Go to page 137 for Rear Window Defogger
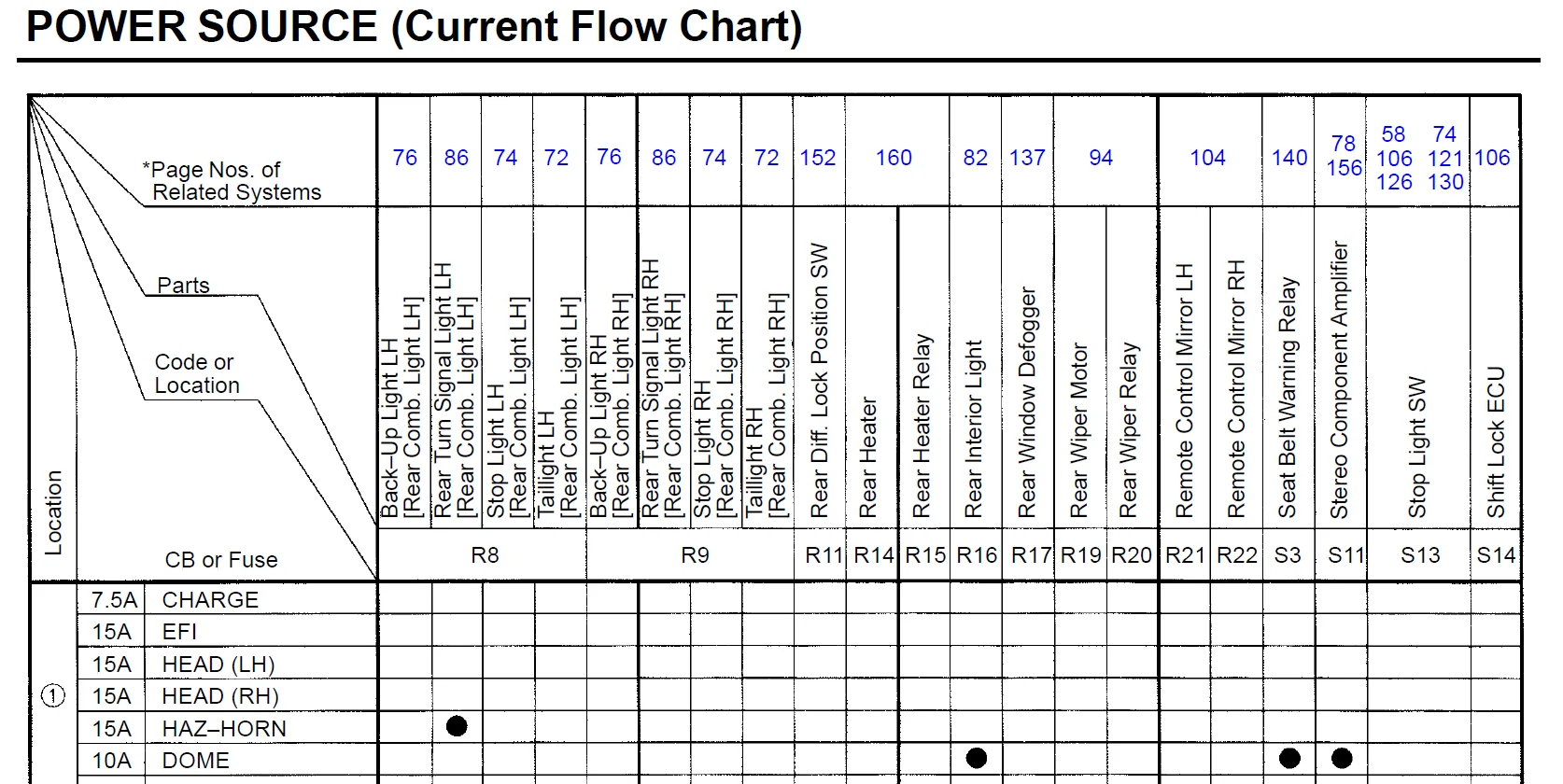 point(1027,158)
